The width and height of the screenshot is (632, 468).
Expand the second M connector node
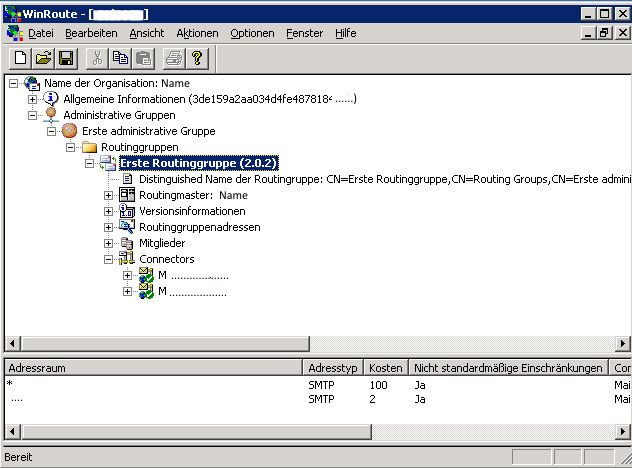coord(127,291)
